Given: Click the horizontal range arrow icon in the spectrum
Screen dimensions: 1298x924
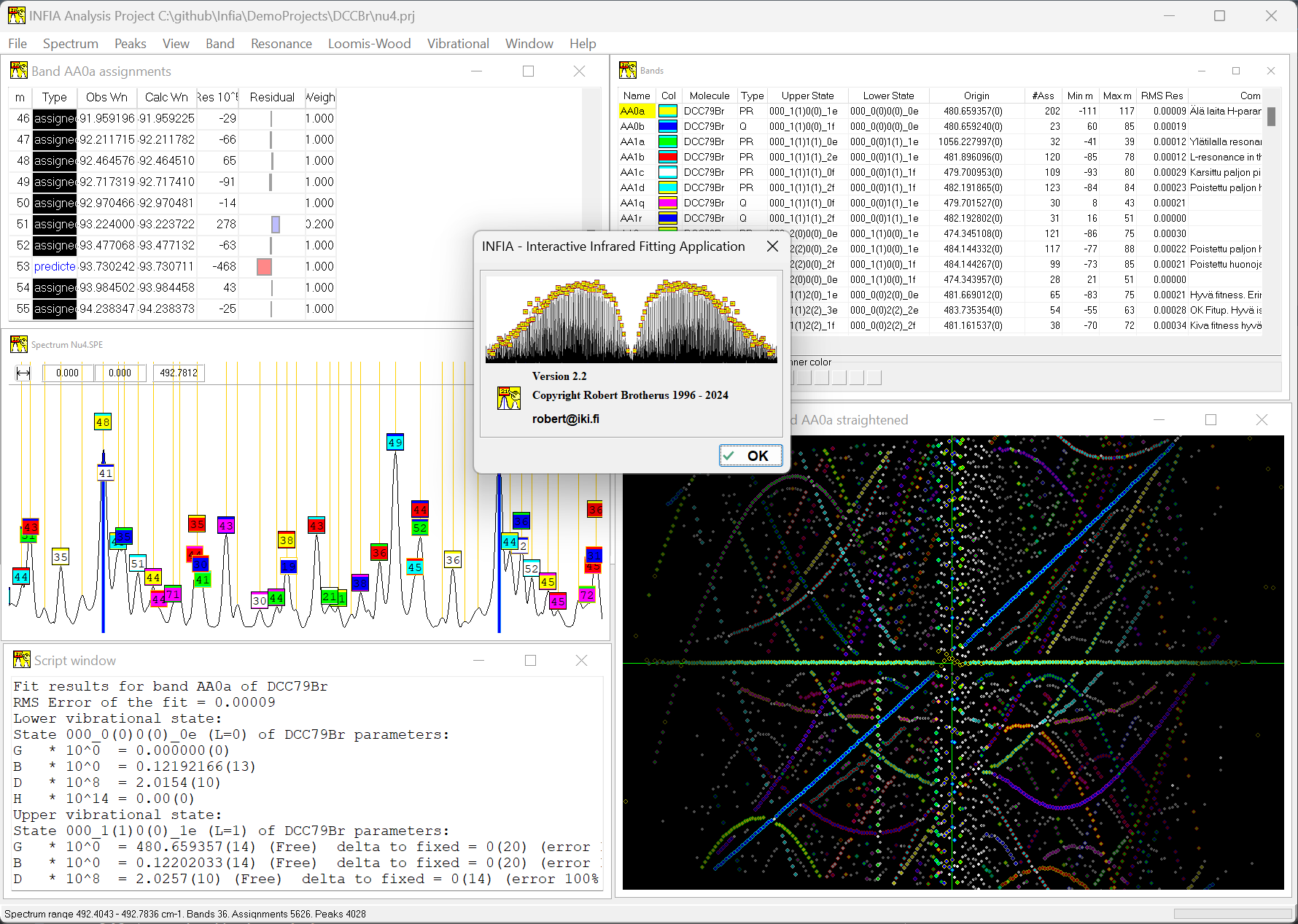Looking at the screenshot, I should (x=23, y=373).
